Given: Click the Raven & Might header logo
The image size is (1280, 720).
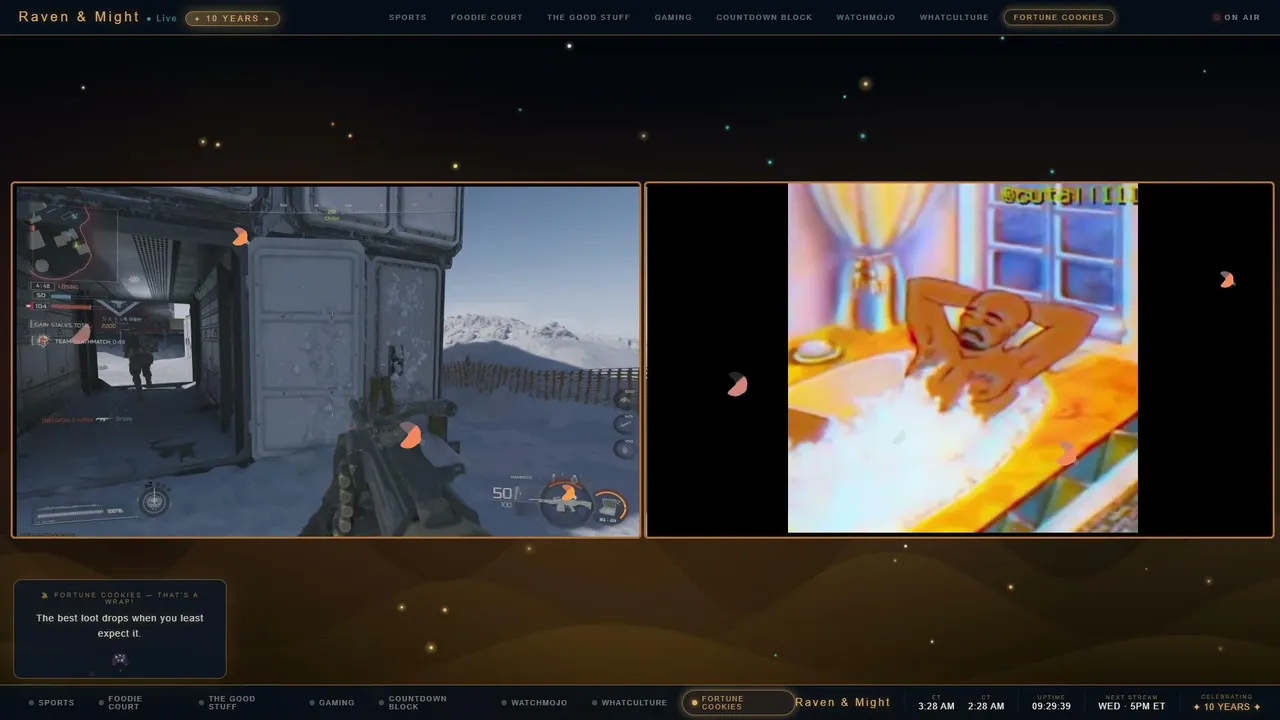Looking at the screenshot, I should coord(79,17).
